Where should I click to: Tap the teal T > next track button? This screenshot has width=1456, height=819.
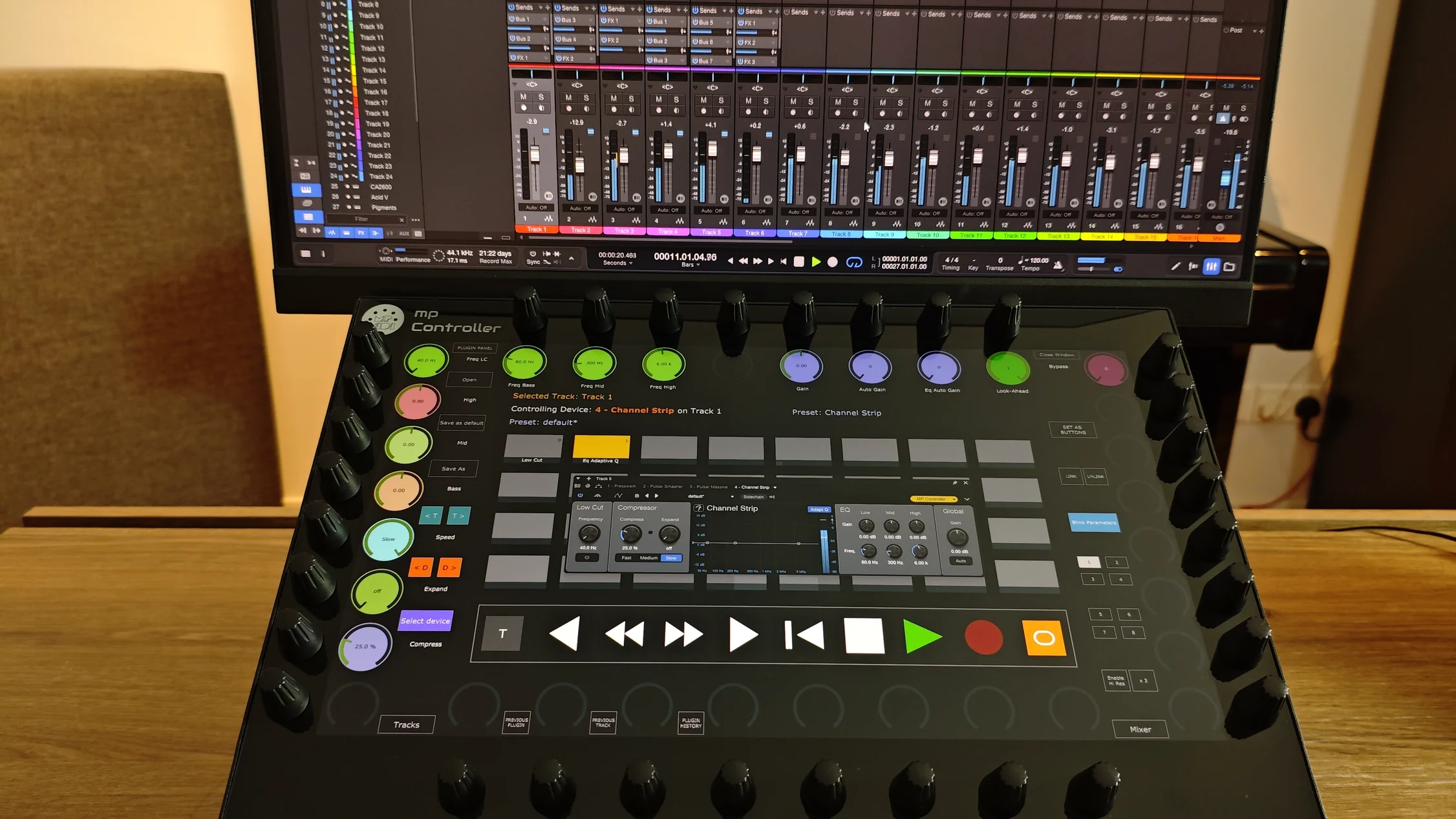[x=458, y=516]
